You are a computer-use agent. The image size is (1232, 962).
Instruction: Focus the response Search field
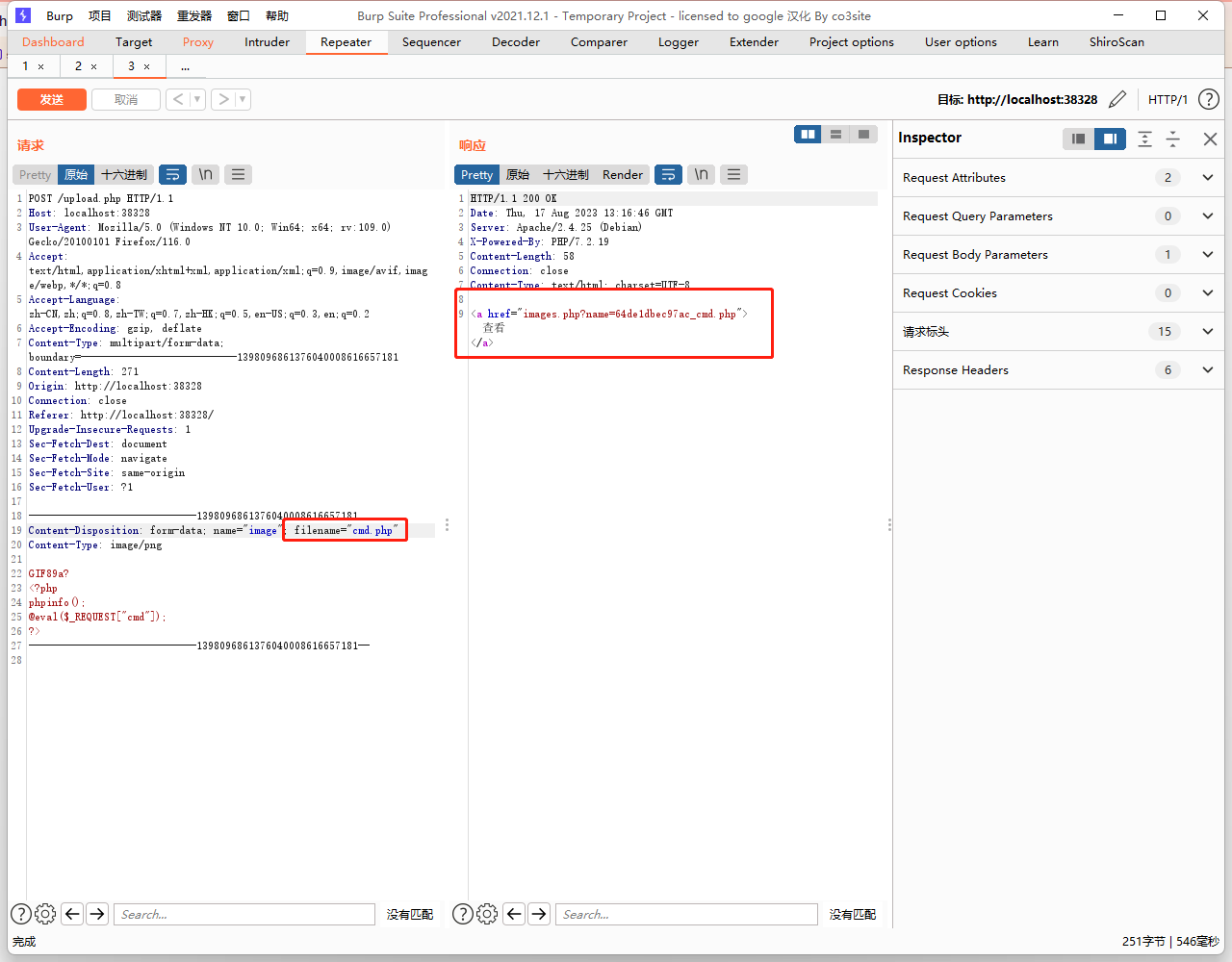click(x=686, y=914)
